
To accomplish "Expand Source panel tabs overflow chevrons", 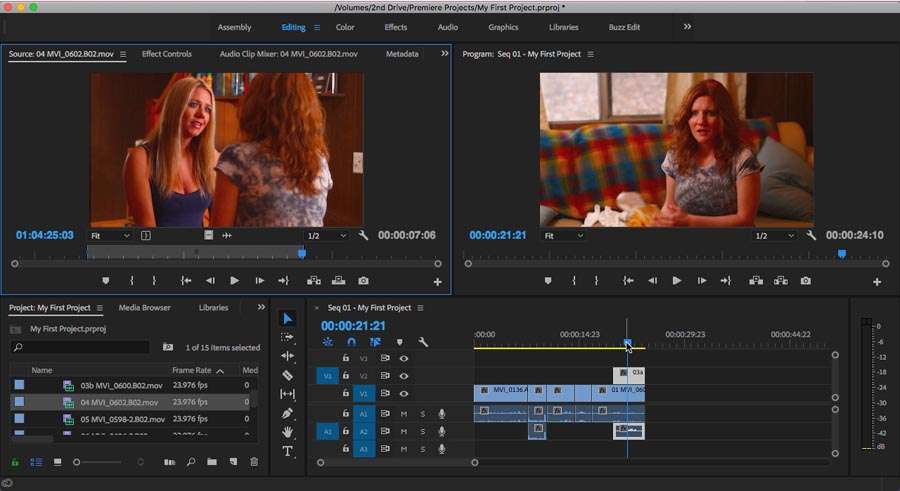I will pos(444,53).
